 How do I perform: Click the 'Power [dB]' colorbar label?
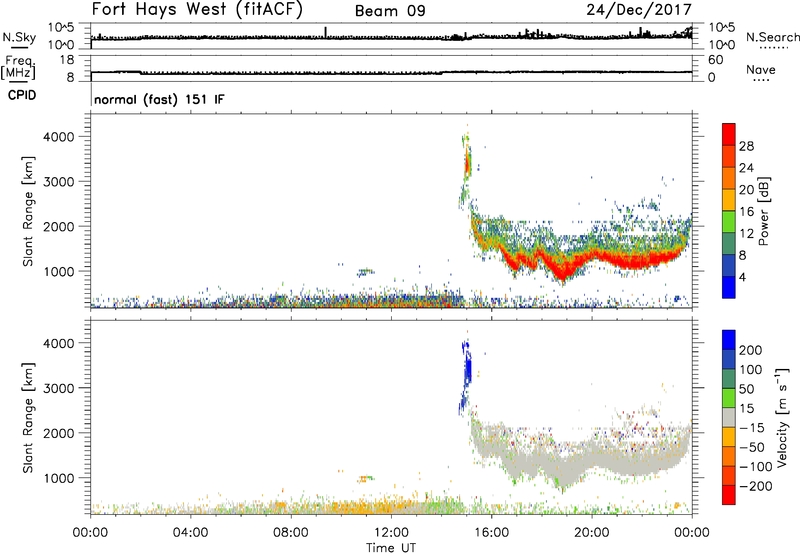(x=764, y=211)
